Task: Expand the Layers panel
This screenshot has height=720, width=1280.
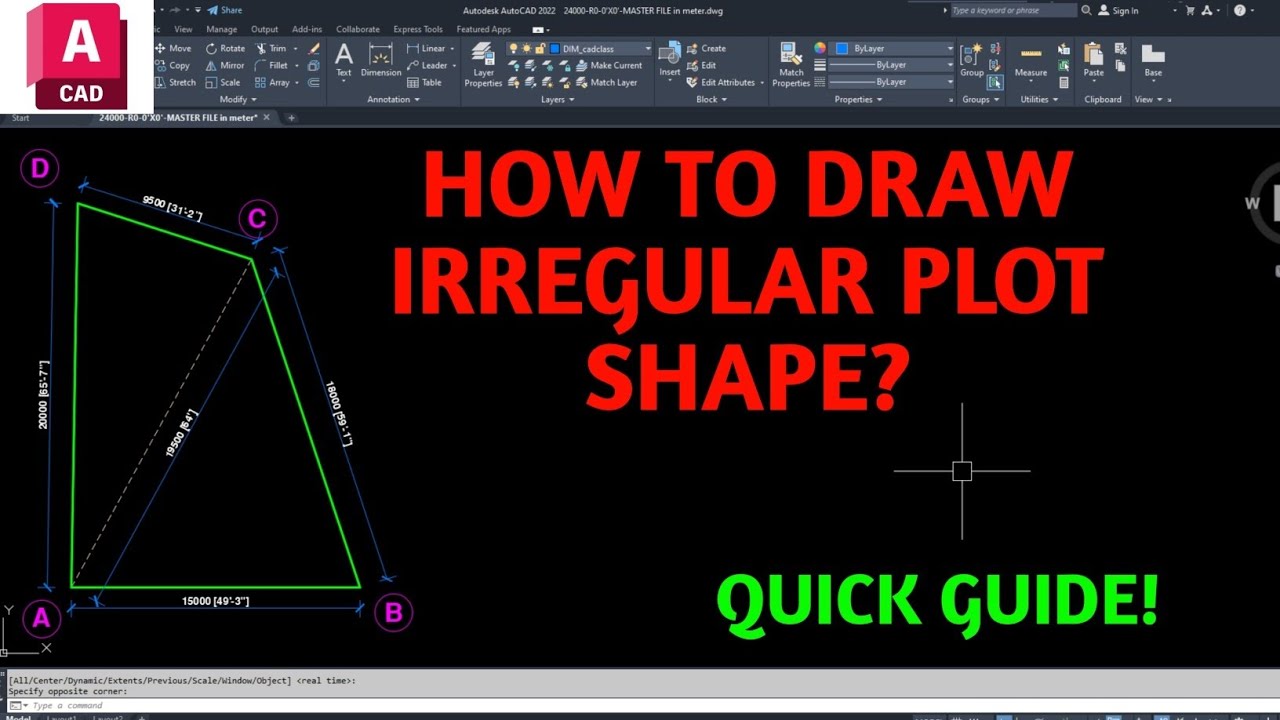Action: pos(557,99)
